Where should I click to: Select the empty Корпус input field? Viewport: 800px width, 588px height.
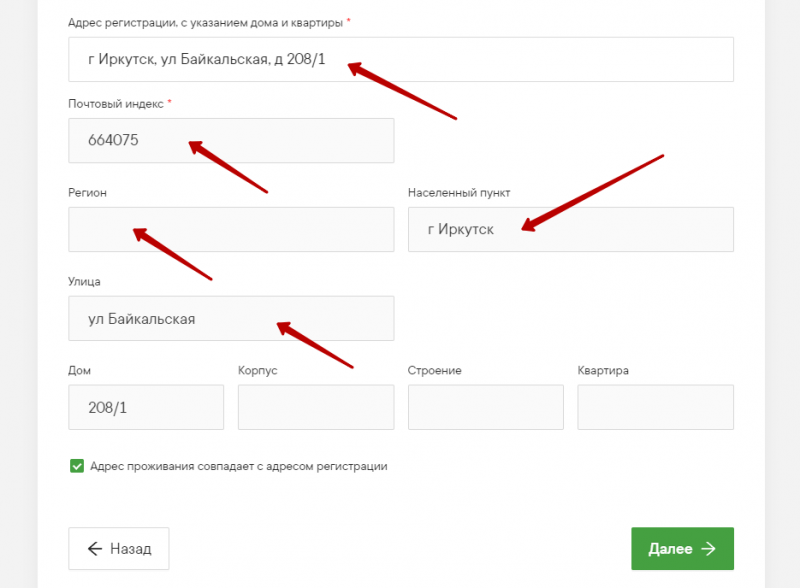315,408
